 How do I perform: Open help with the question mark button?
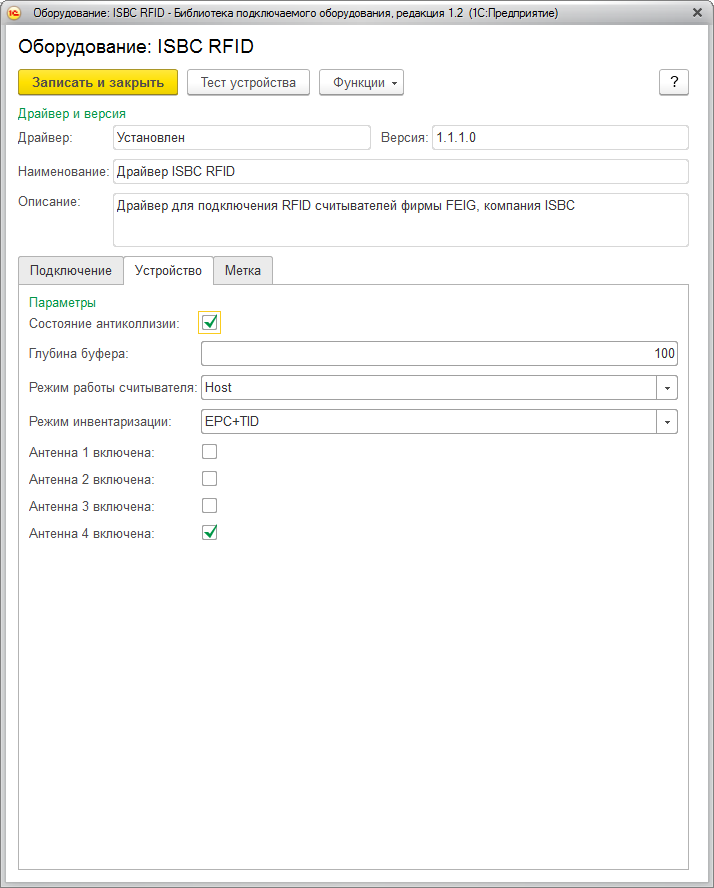tap(674, 83)
